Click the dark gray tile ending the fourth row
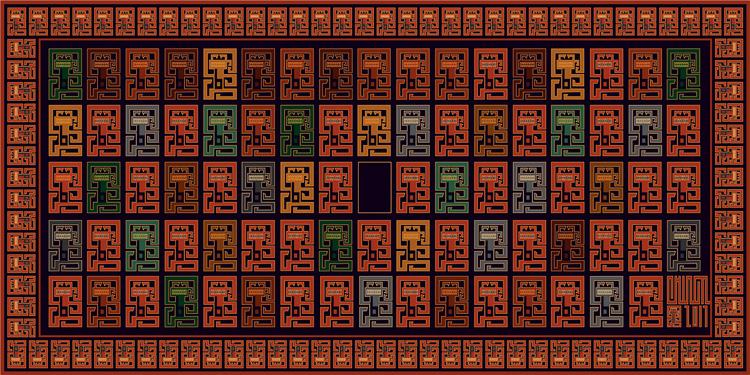Image resolution: width=750 pixels, height=375 pixels. tap(684, 245)
